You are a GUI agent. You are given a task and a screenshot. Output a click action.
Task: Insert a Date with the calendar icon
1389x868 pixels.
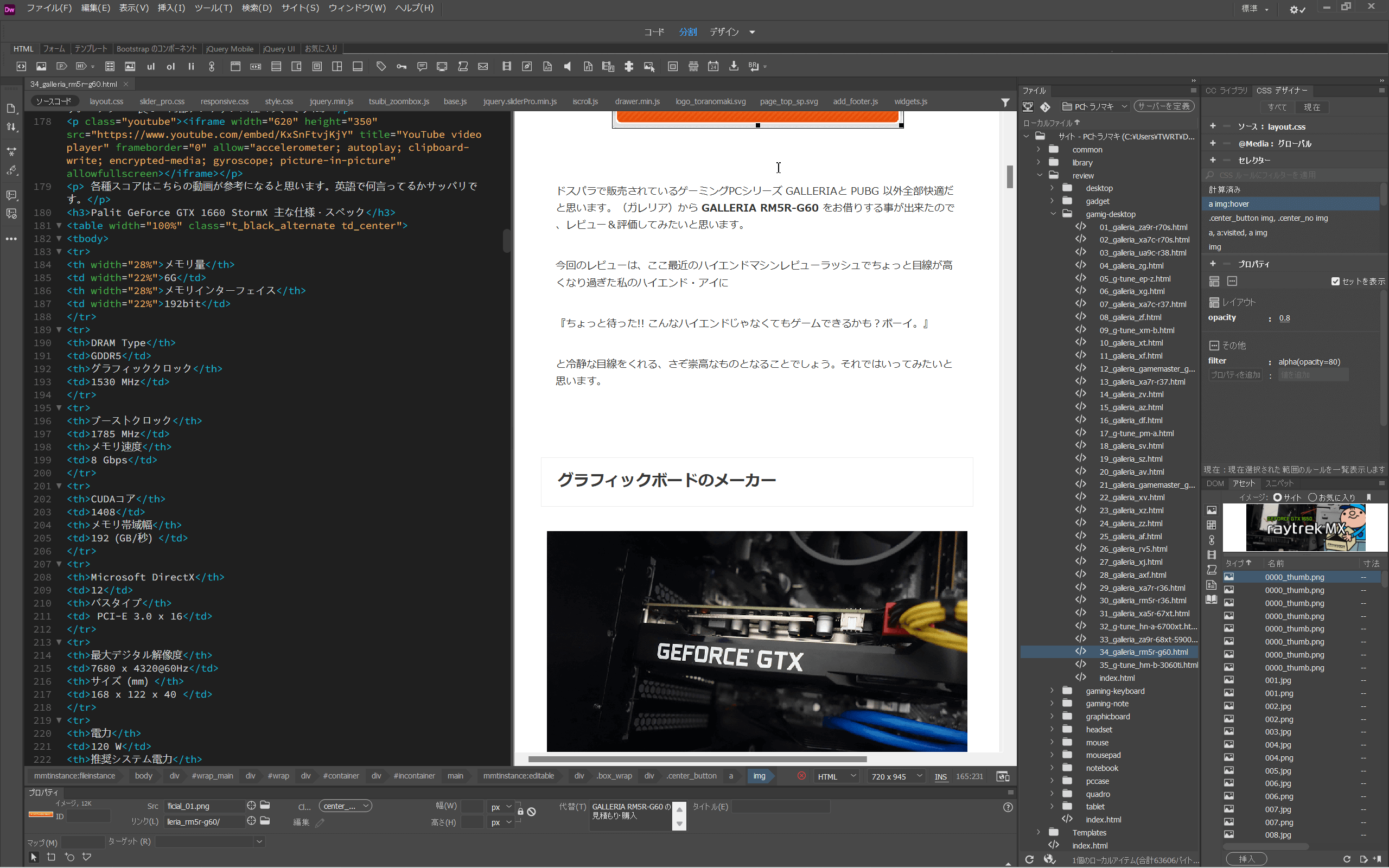[x=713, y=67]
